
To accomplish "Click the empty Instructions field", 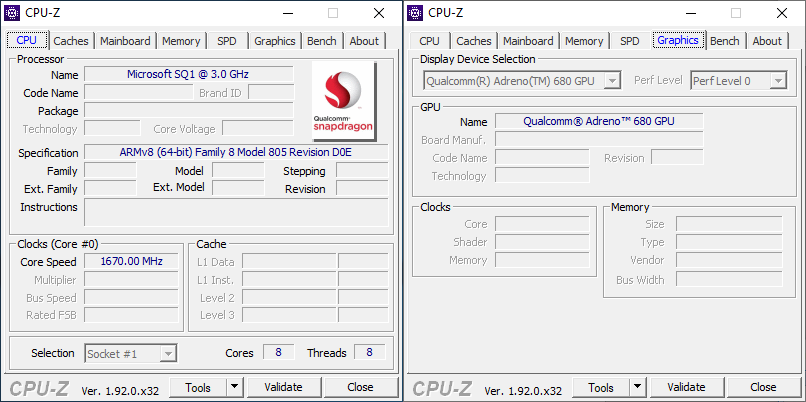I will (x=236, y=212).
